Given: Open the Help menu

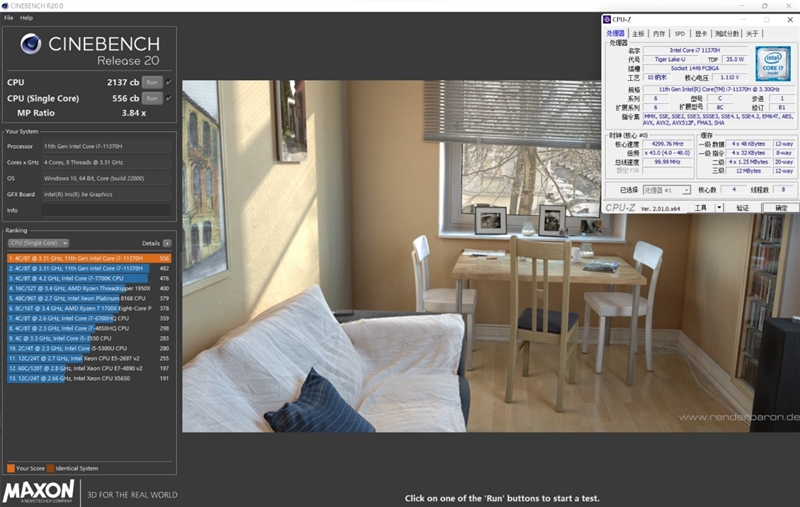Looking at the screenshot, I should pyautogui.click(x=27, y=18).
